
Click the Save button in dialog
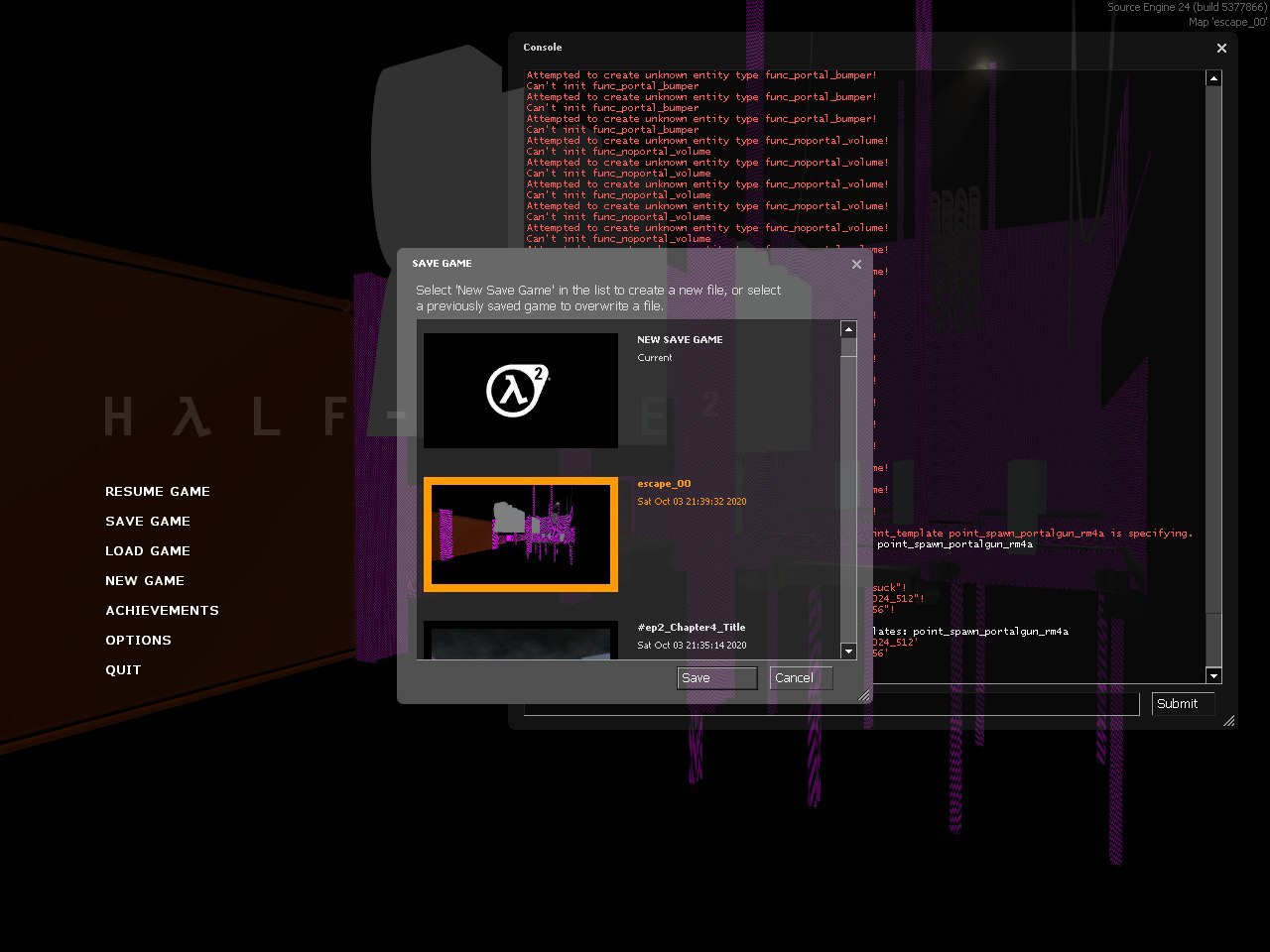[x=717, y=678]
